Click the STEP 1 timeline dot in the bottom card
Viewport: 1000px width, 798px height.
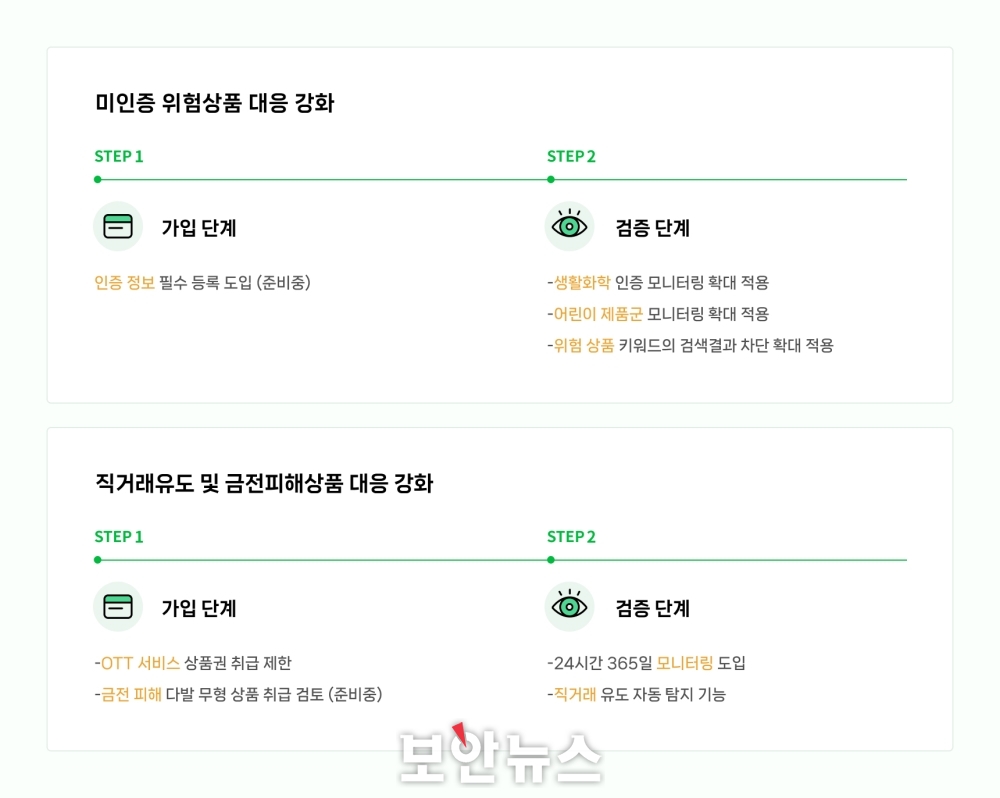point(98,560)
